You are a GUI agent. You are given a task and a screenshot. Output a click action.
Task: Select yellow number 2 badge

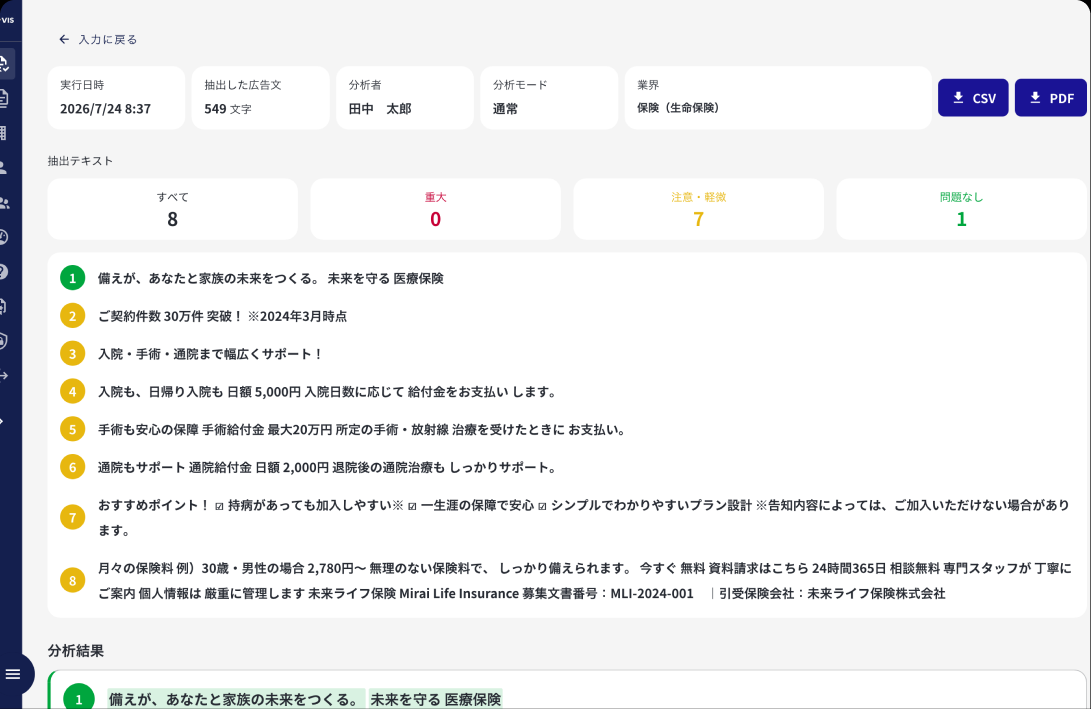(x=72, y=316)
